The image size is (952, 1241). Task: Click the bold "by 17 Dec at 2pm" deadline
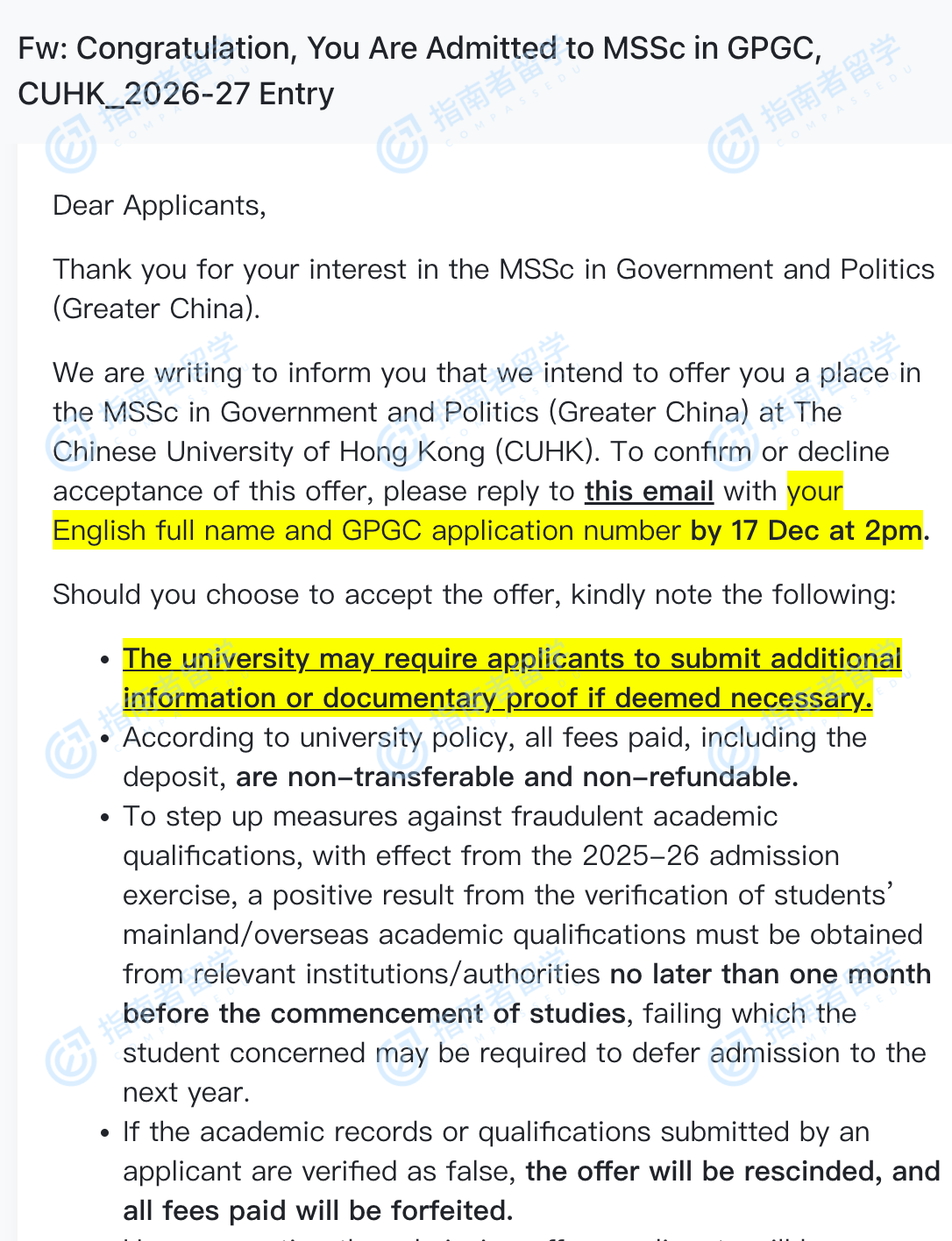[x=806, y=530]
